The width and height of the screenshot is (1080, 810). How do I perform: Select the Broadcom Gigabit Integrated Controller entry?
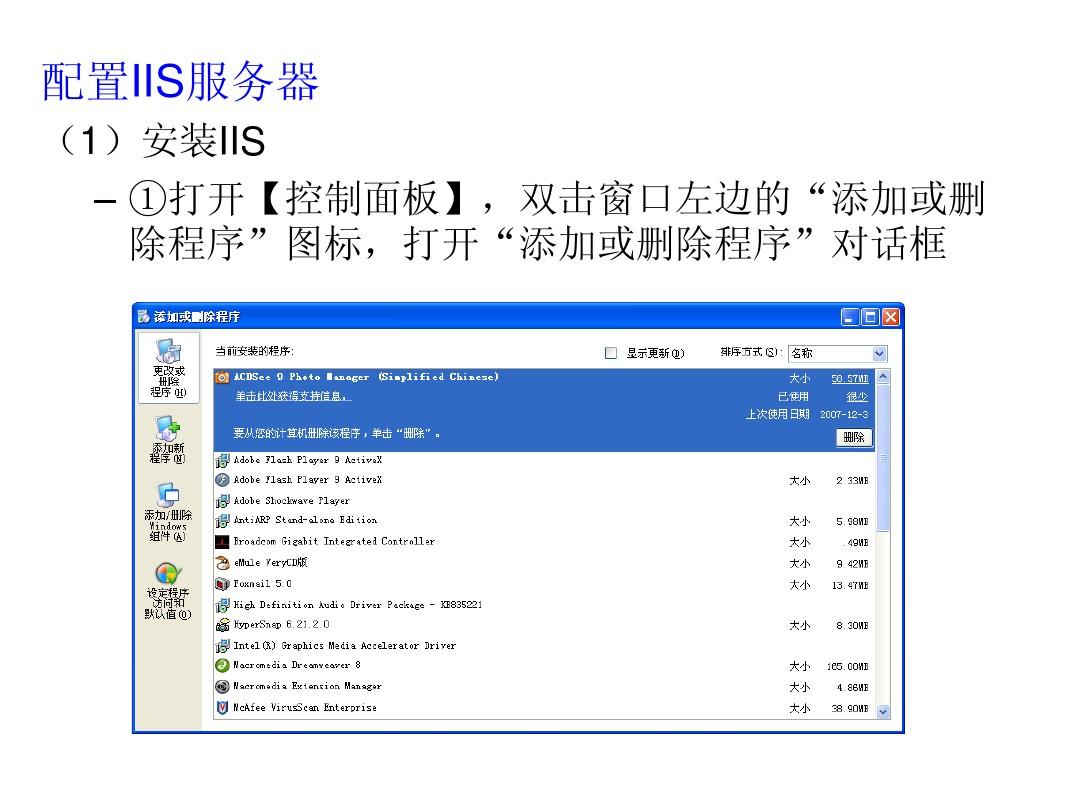point(544,542)
